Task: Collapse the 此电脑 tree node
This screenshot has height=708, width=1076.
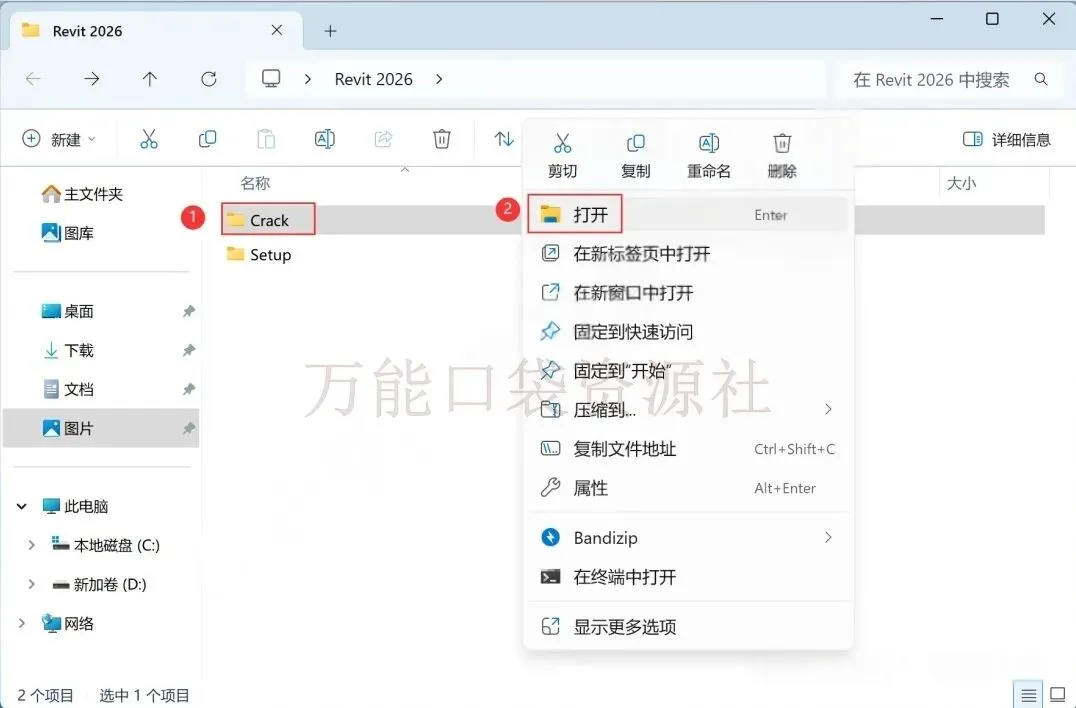Action: 22,506
